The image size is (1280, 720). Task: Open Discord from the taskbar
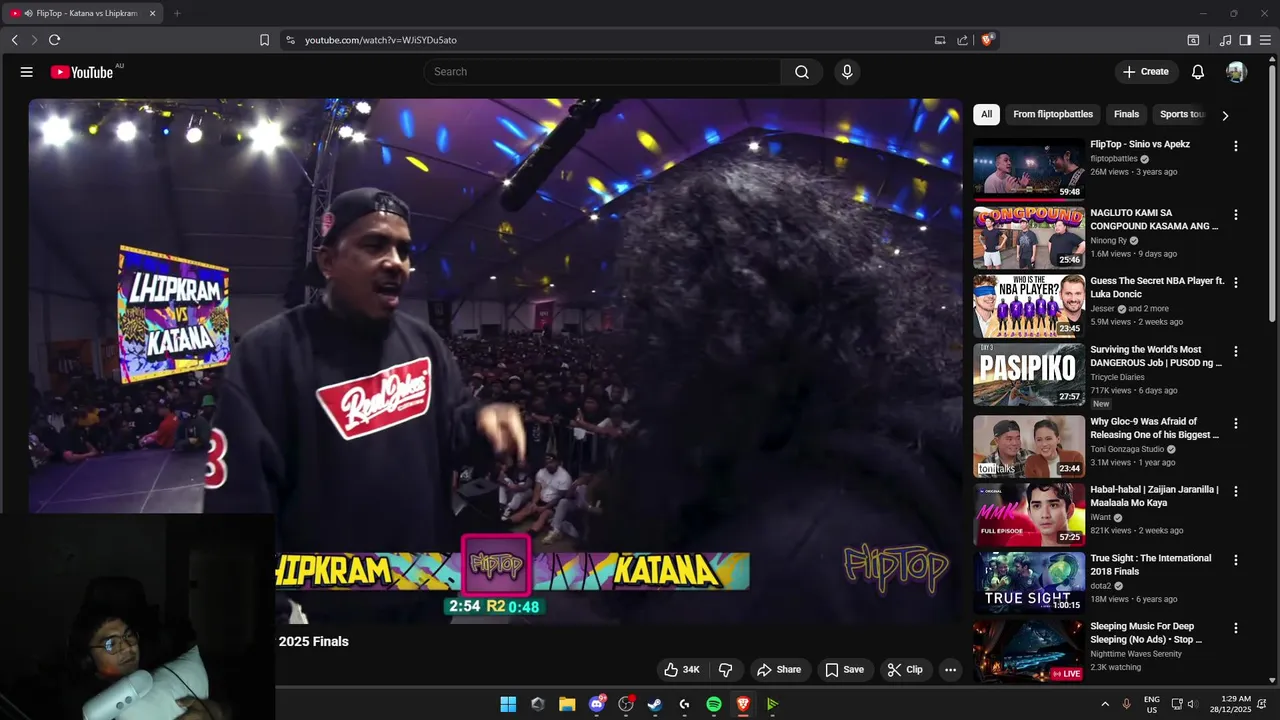(x=597, y=704)
